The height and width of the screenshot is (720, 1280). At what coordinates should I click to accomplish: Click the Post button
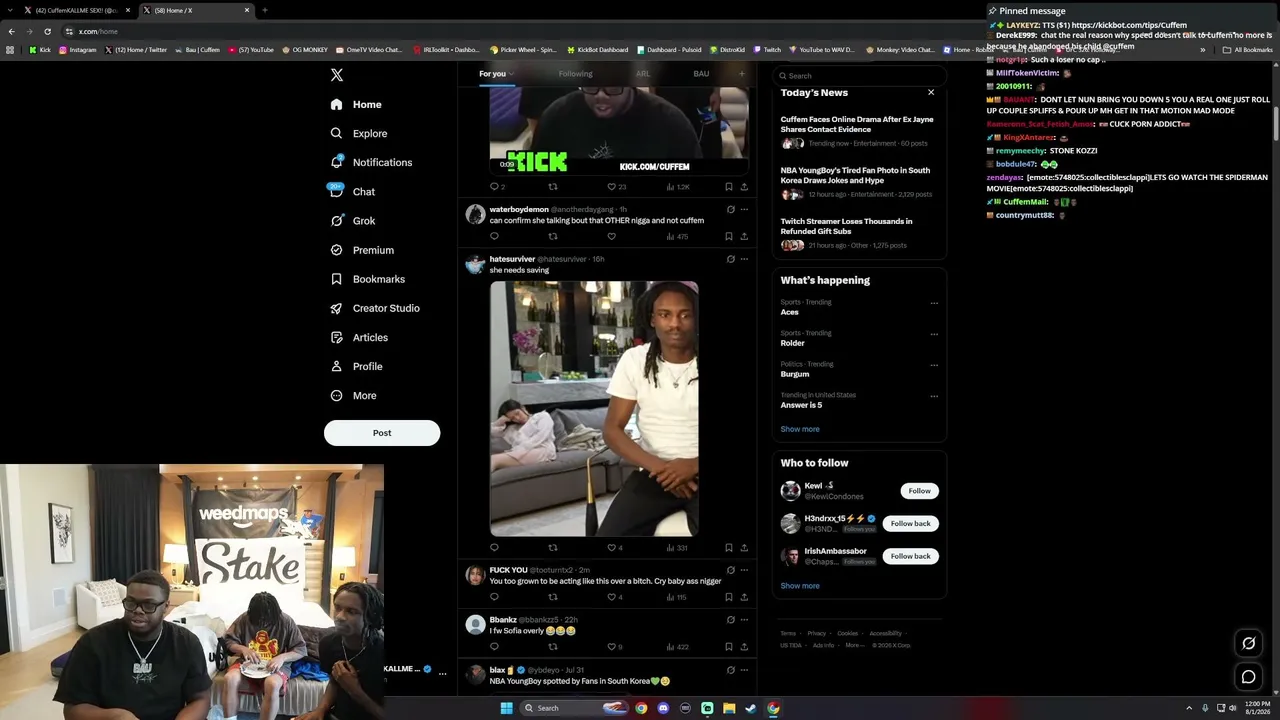pos(382,433)
